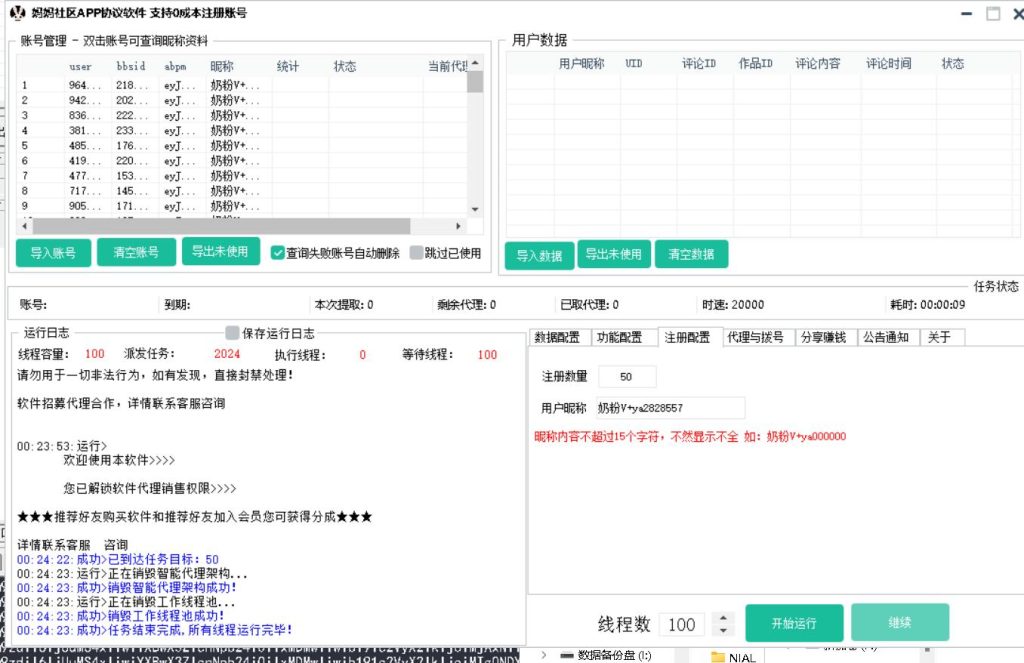The height and width of the screenshot is (663, 1024).
Task: Open the 数据配置 tab
Action: coord(557,337)
